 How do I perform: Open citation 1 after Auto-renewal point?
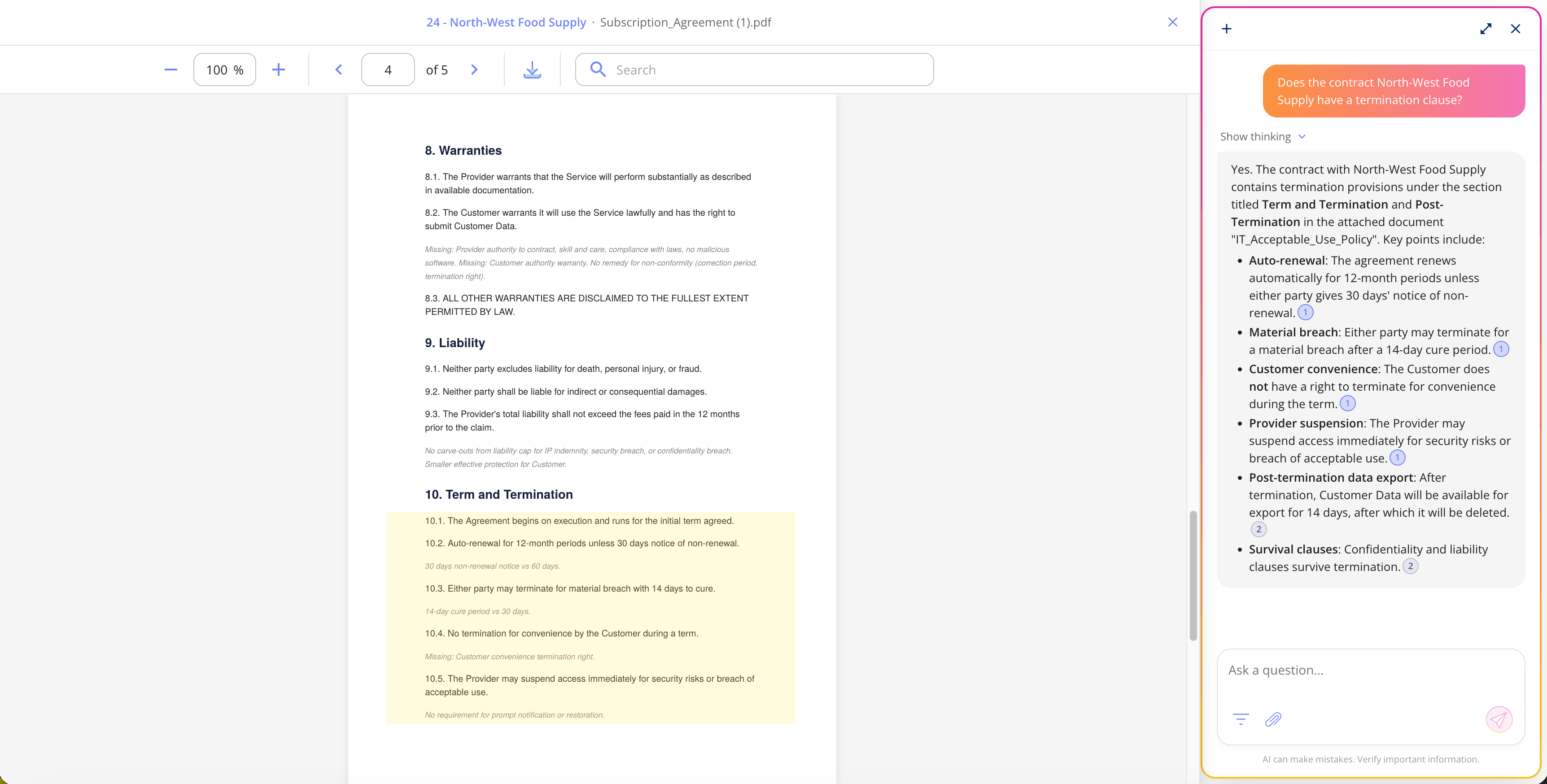(x=1306, y=312)
